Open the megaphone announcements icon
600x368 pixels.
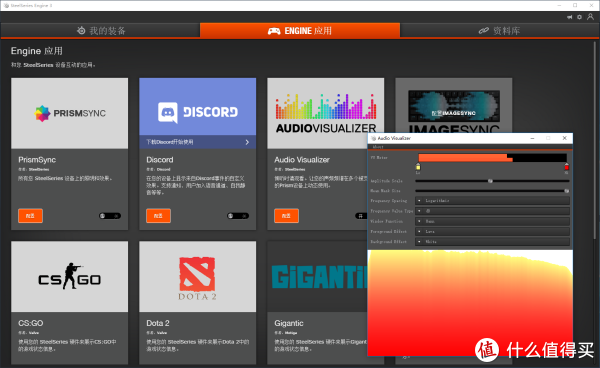click(569, 17)
